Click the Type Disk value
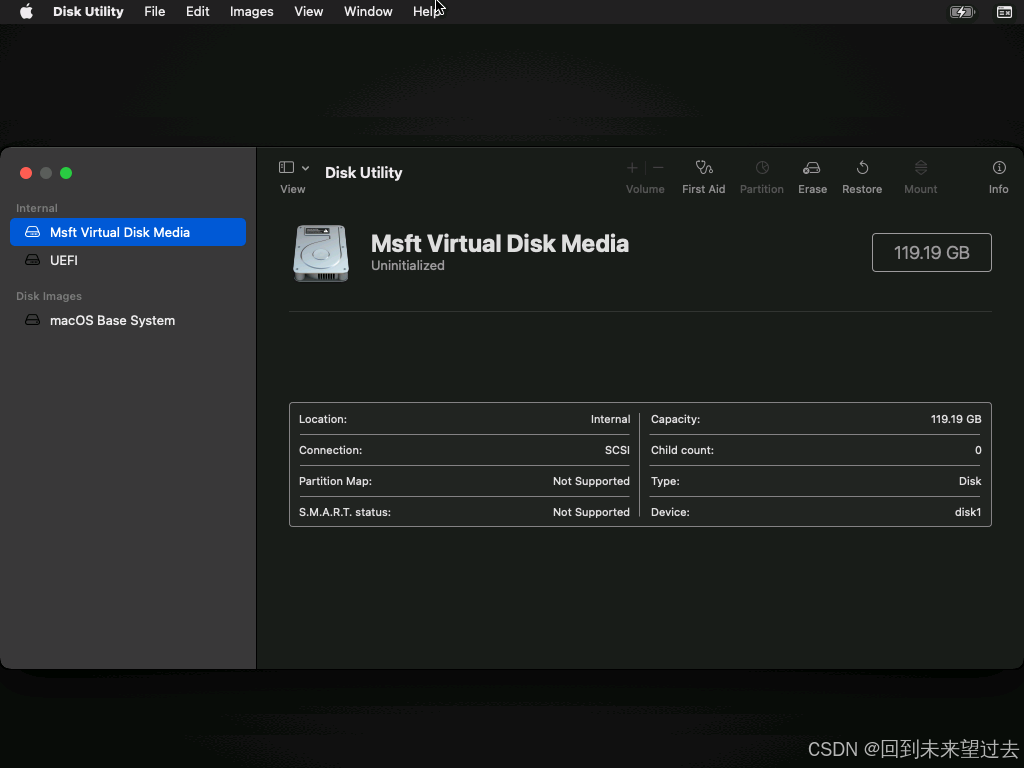This screenshot has width=1024, height=768. point(970,481)
